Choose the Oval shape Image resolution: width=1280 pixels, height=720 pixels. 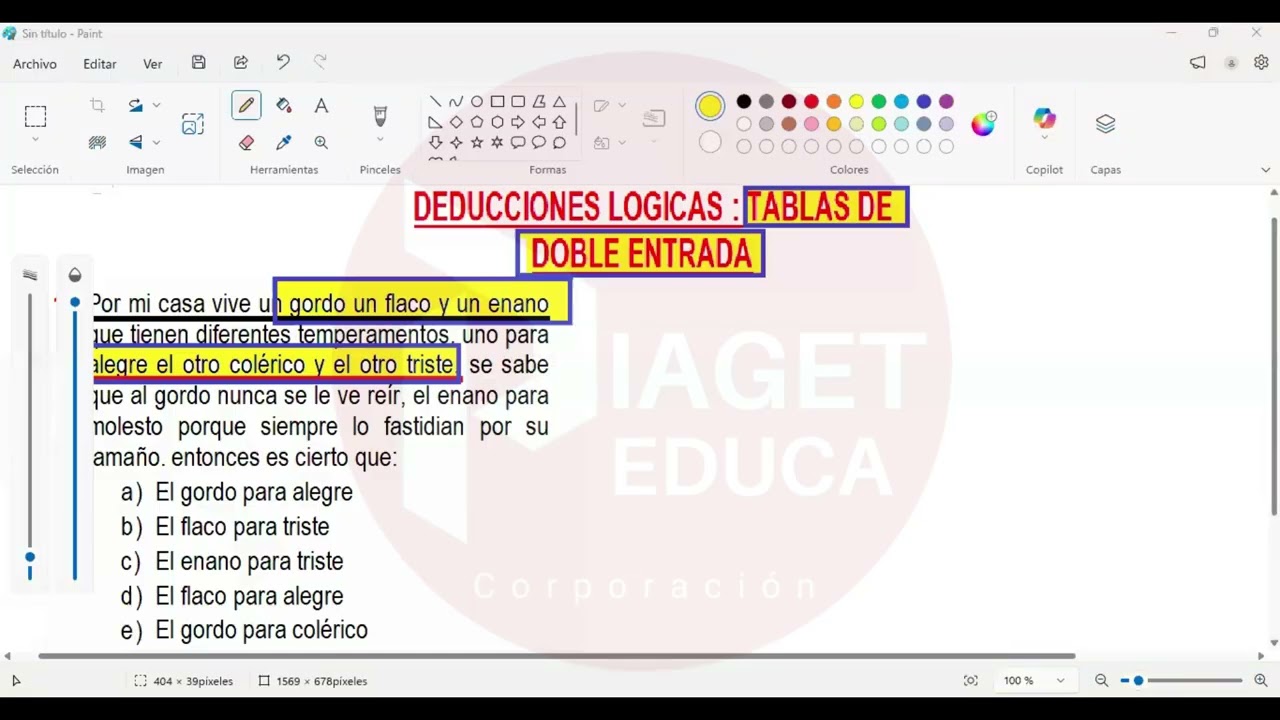[x=477, y=101]
